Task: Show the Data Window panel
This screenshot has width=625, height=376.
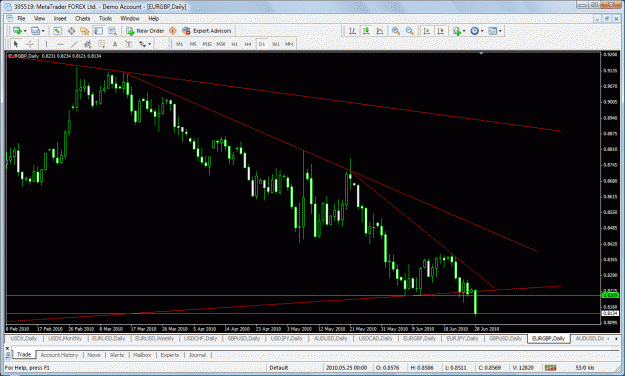Action: (71, 31)
